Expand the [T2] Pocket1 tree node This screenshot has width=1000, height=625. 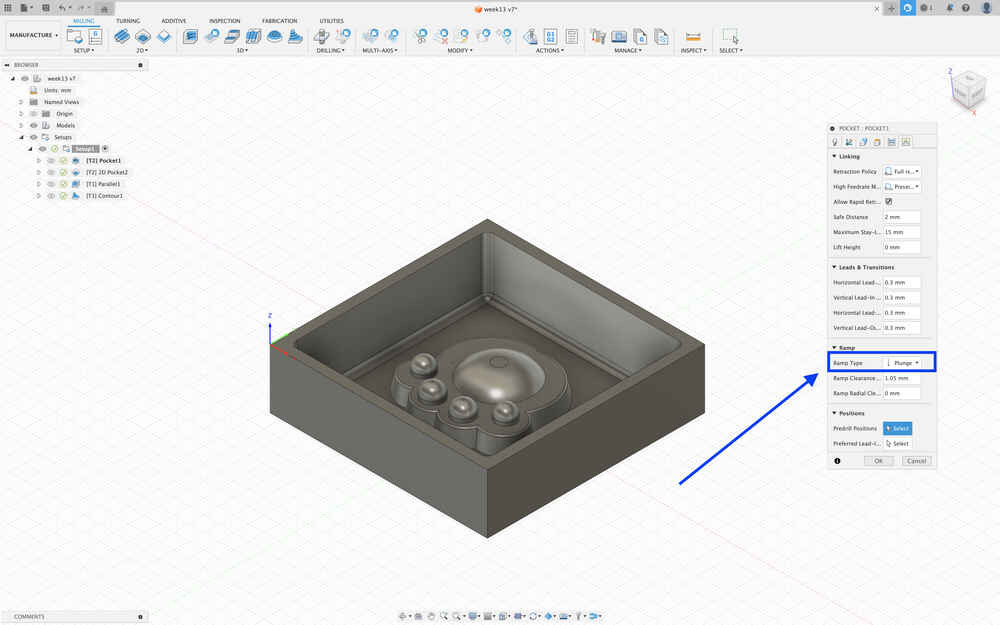tap(39, 161)
